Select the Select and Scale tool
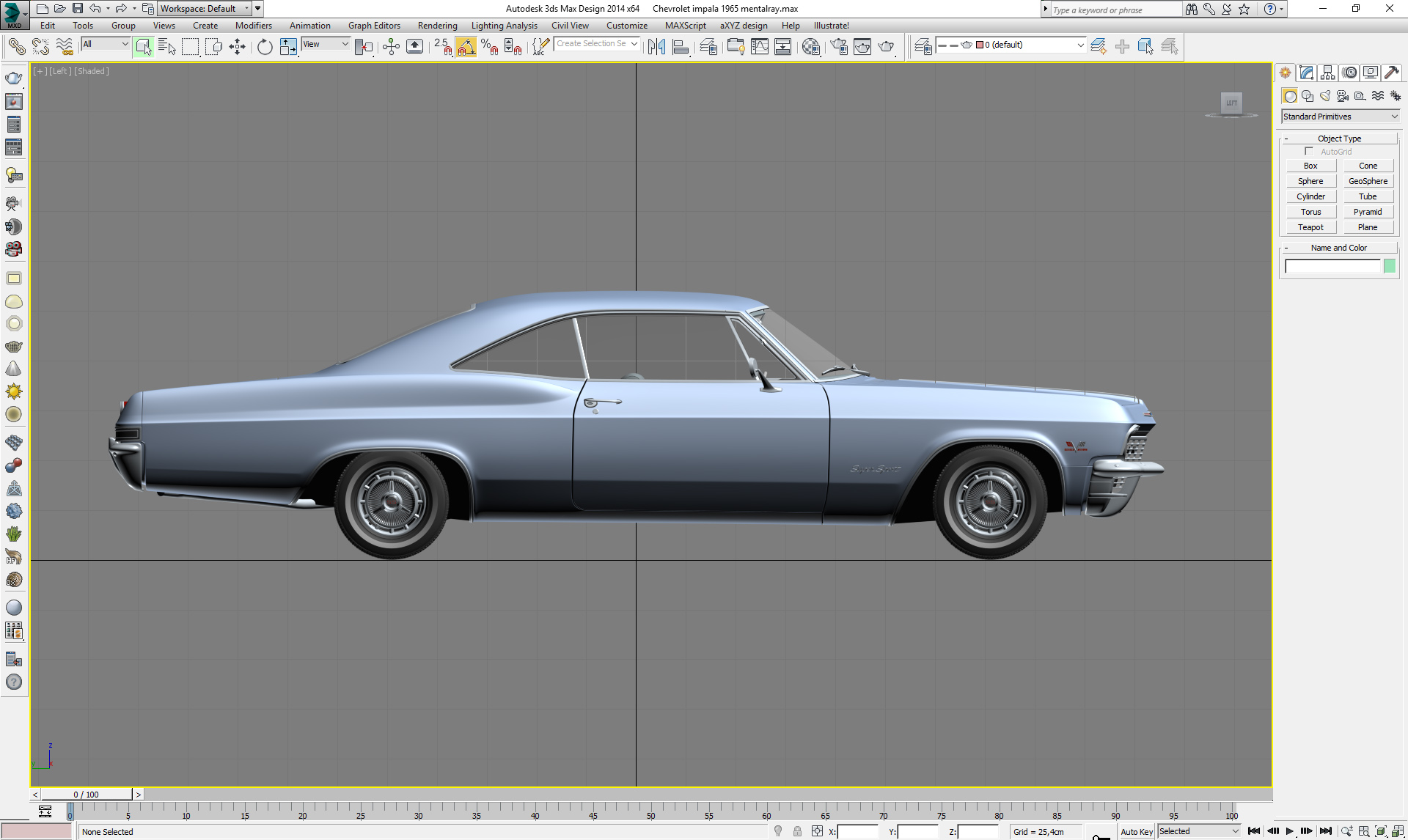Viewport: 1408px width, 840px height. [x=288, y=47]
